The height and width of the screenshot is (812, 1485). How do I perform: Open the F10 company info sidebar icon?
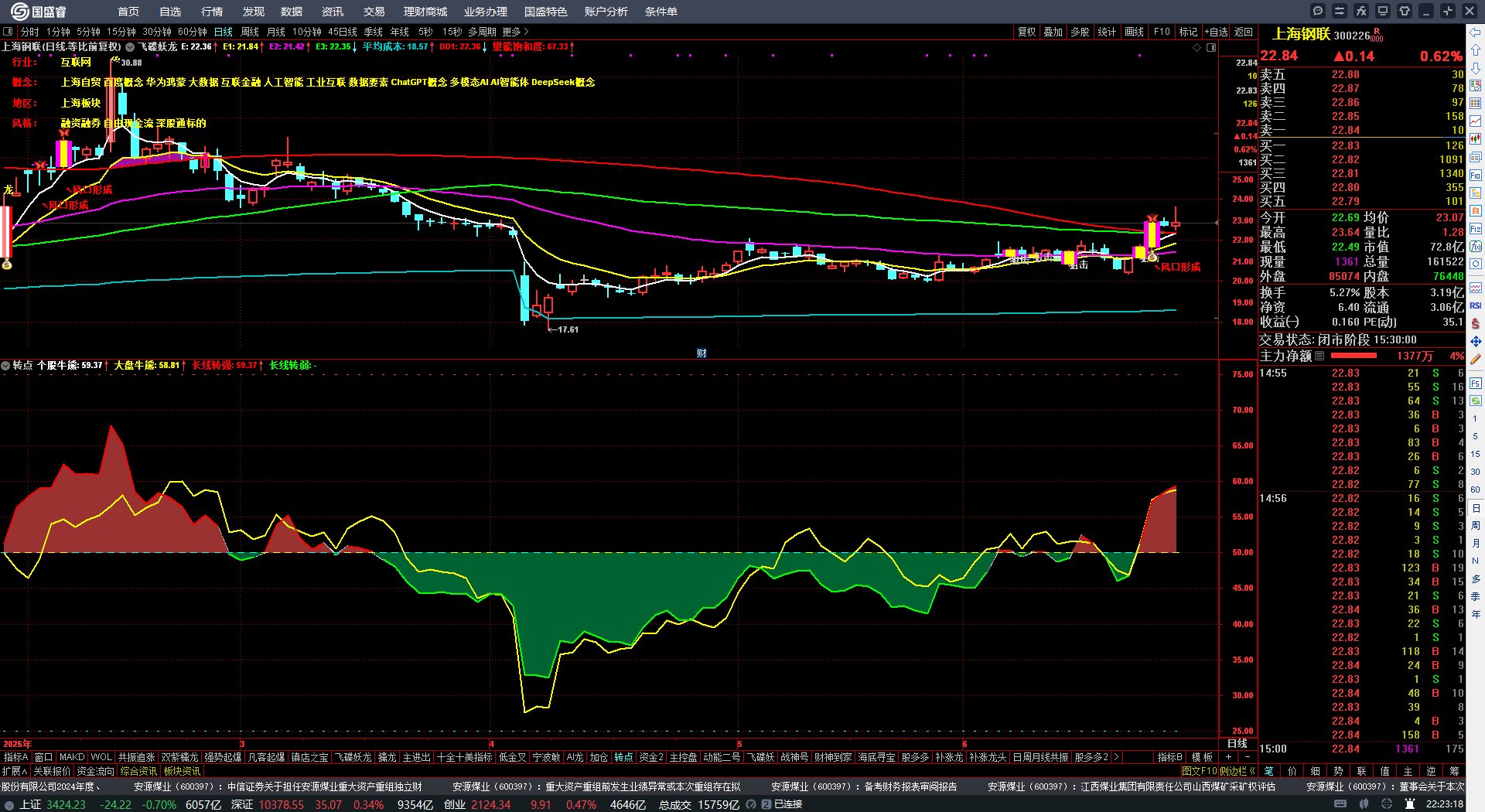pyautogui.click(x=1476, y=175)
